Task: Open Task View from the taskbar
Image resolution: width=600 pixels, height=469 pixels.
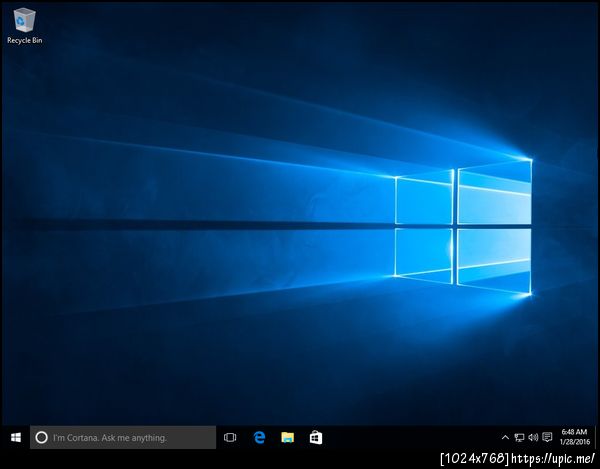Action: (230, 437)
